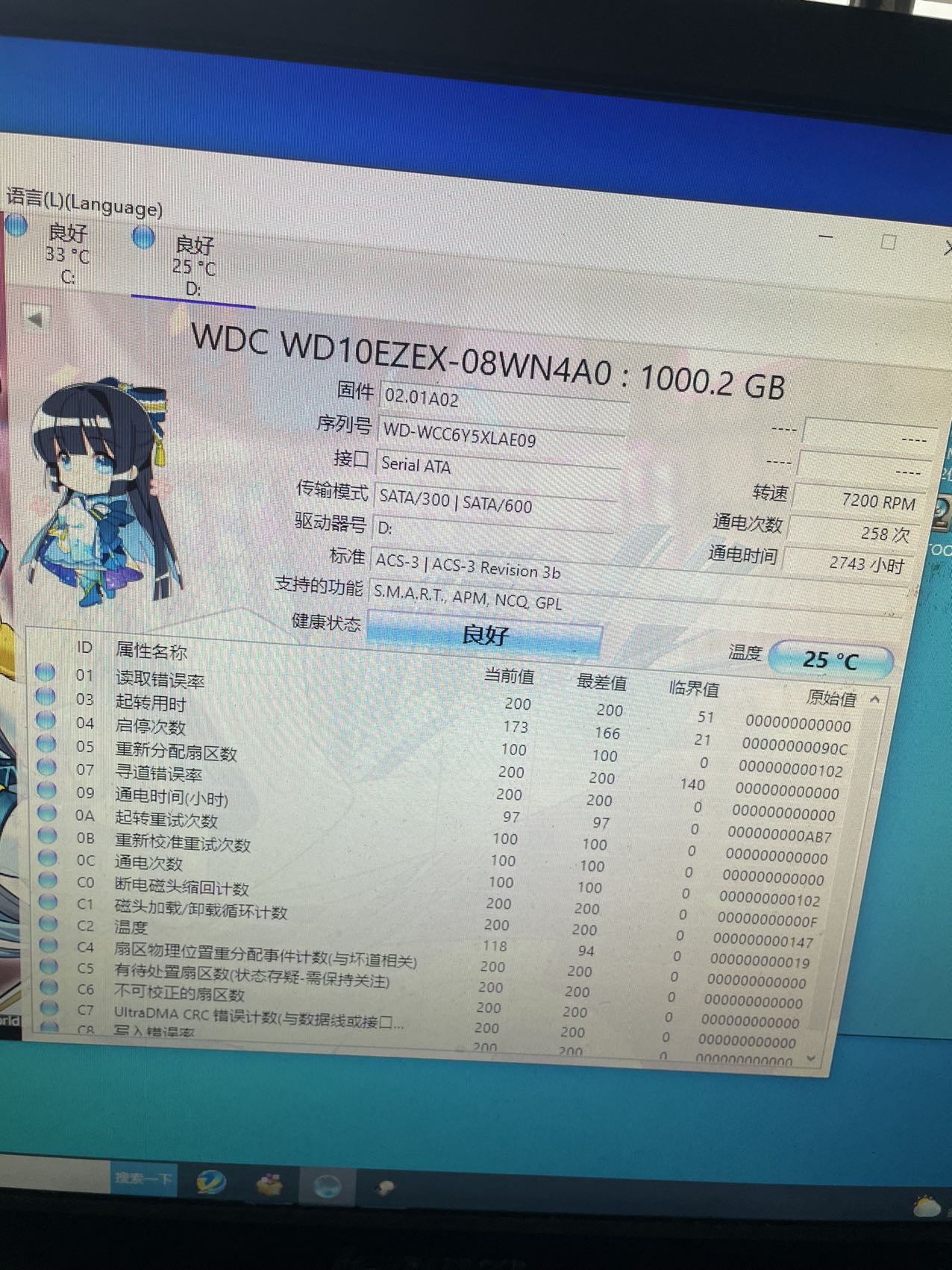Open the browser icon in the taskbar

tap(210, 1182)
